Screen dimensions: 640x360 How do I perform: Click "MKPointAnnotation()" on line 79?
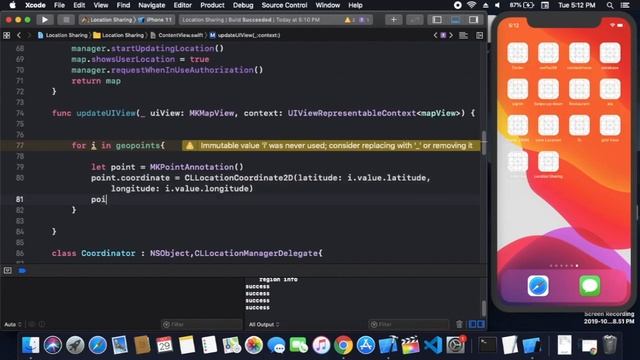click(197, 167)
